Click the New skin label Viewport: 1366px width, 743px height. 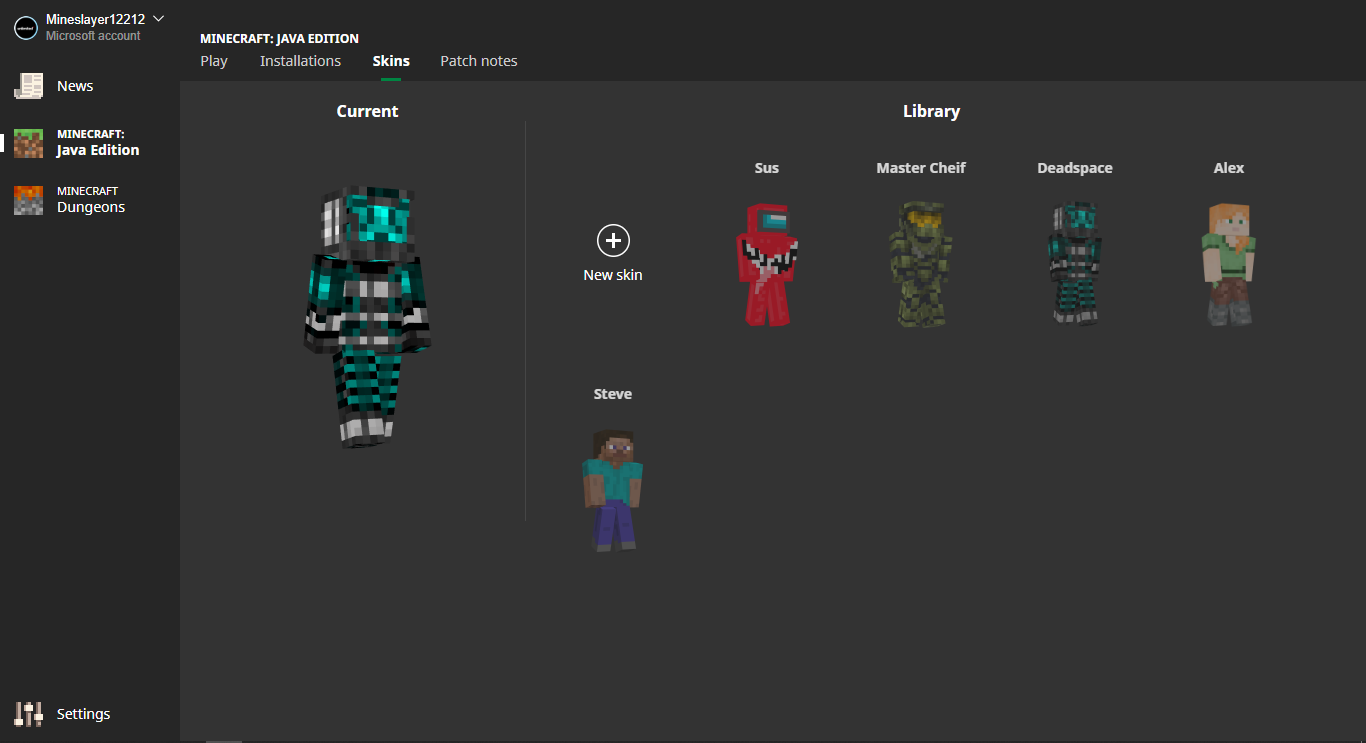613,275
